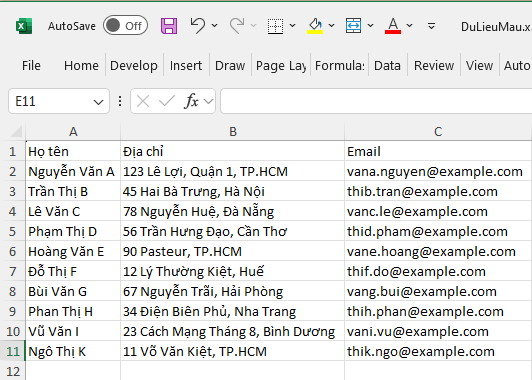Customize Quick Access Toolbar arrow
Viewport: 532px width, 380px height.
[x=431, y=26]
